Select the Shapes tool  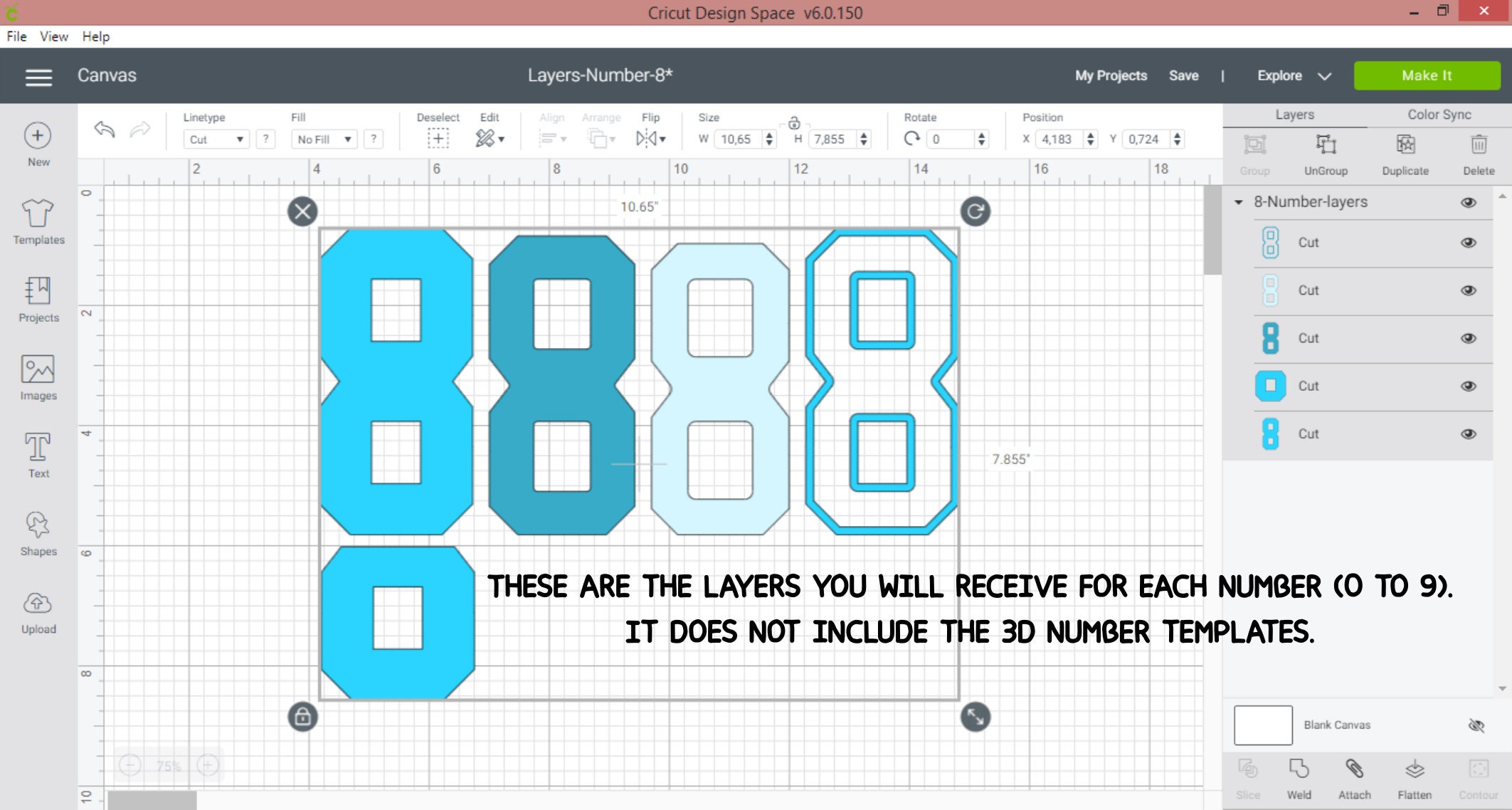tap(37, 532)
